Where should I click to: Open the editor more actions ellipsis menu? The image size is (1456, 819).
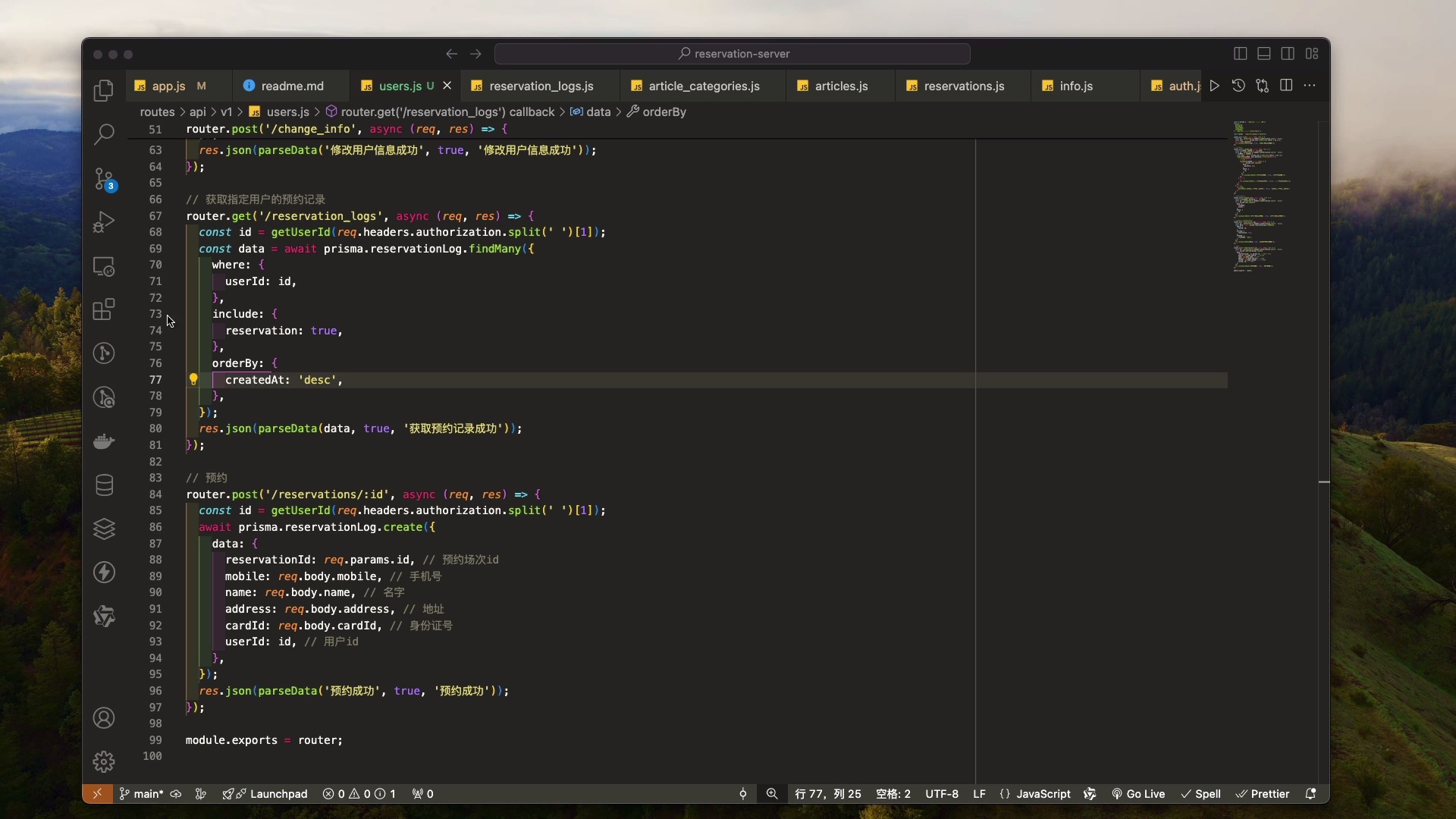1311,86
